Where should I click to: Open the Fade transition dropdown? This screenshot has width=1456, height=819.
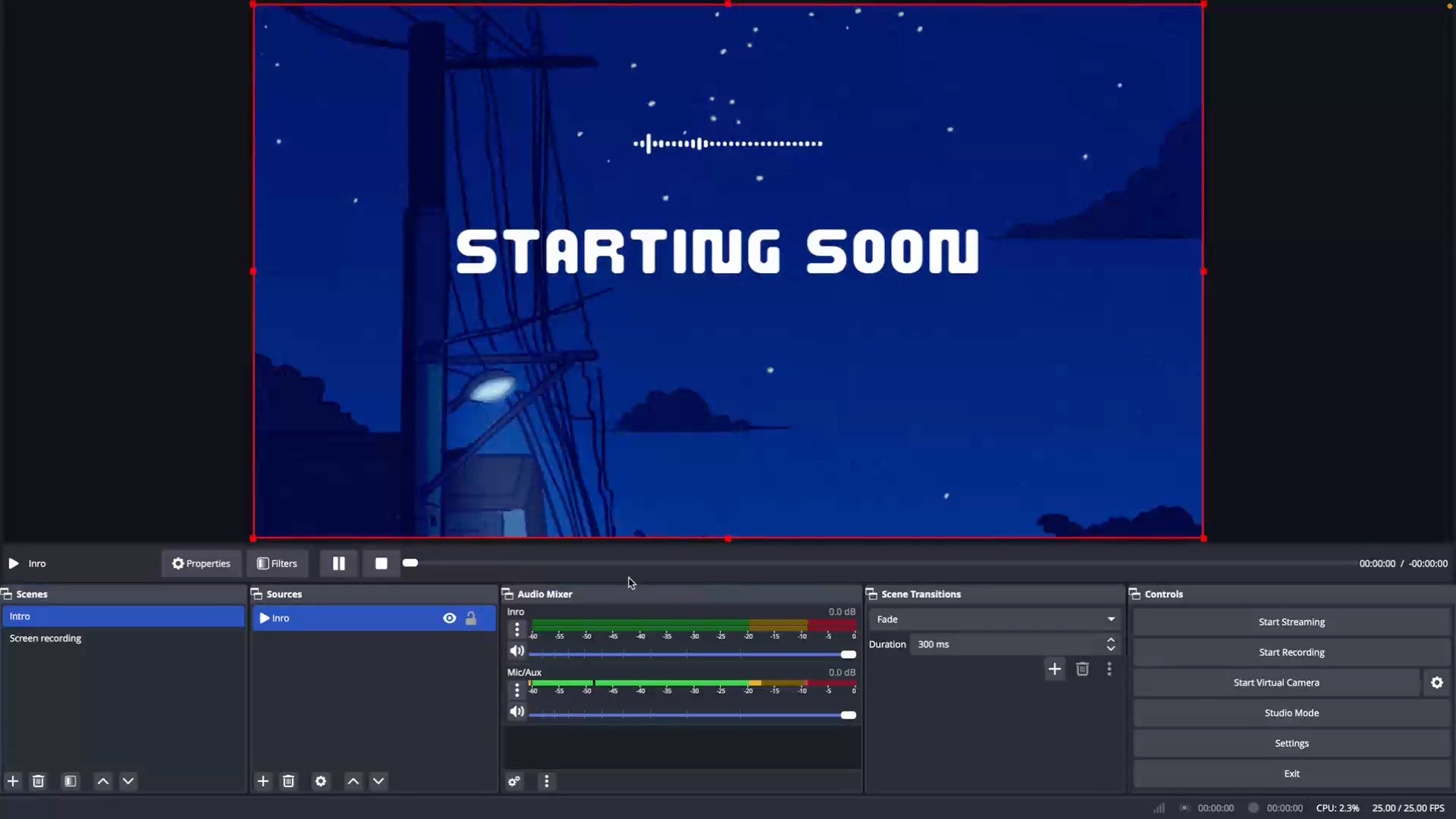point(994,620)
